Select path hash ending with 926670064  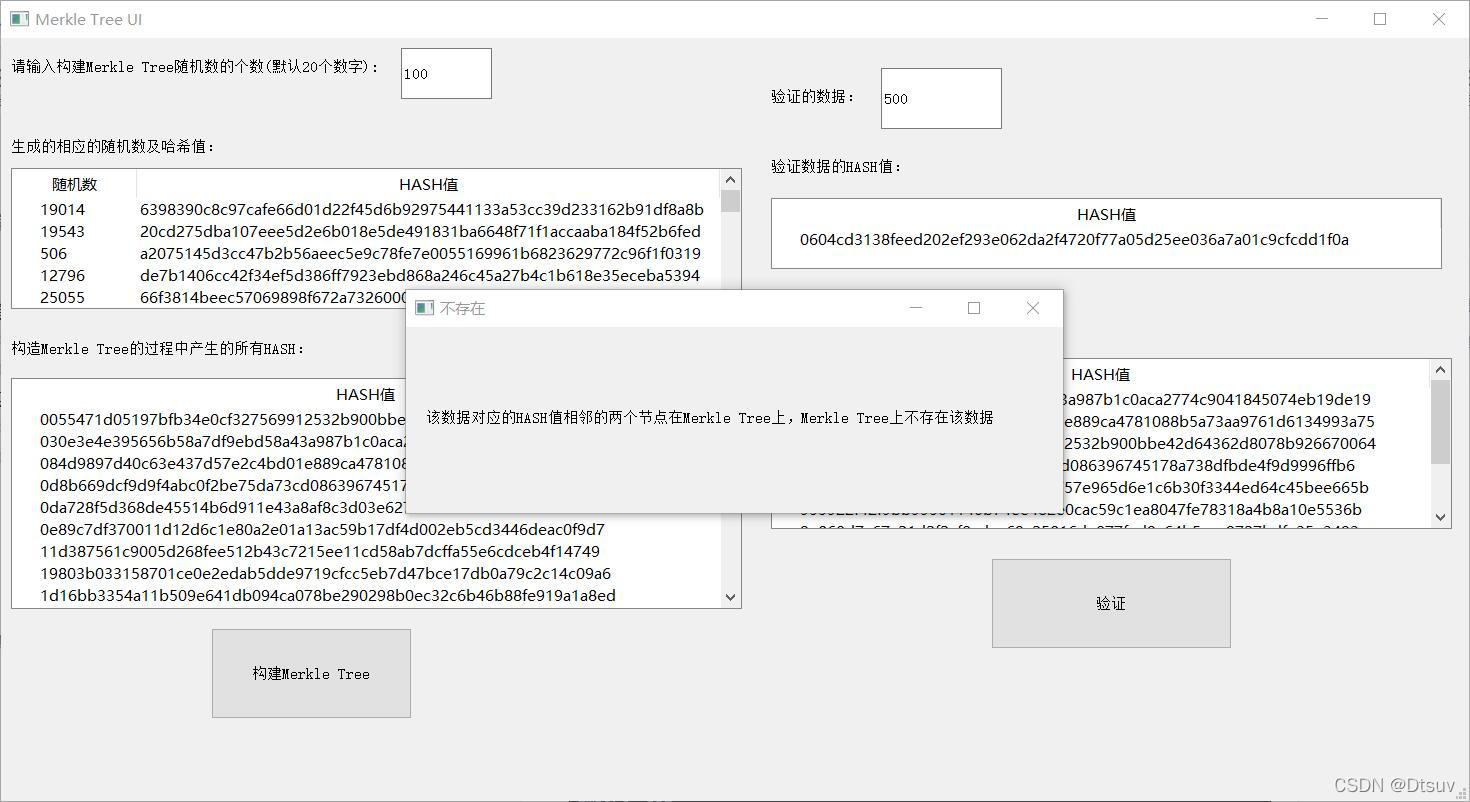1220,443
